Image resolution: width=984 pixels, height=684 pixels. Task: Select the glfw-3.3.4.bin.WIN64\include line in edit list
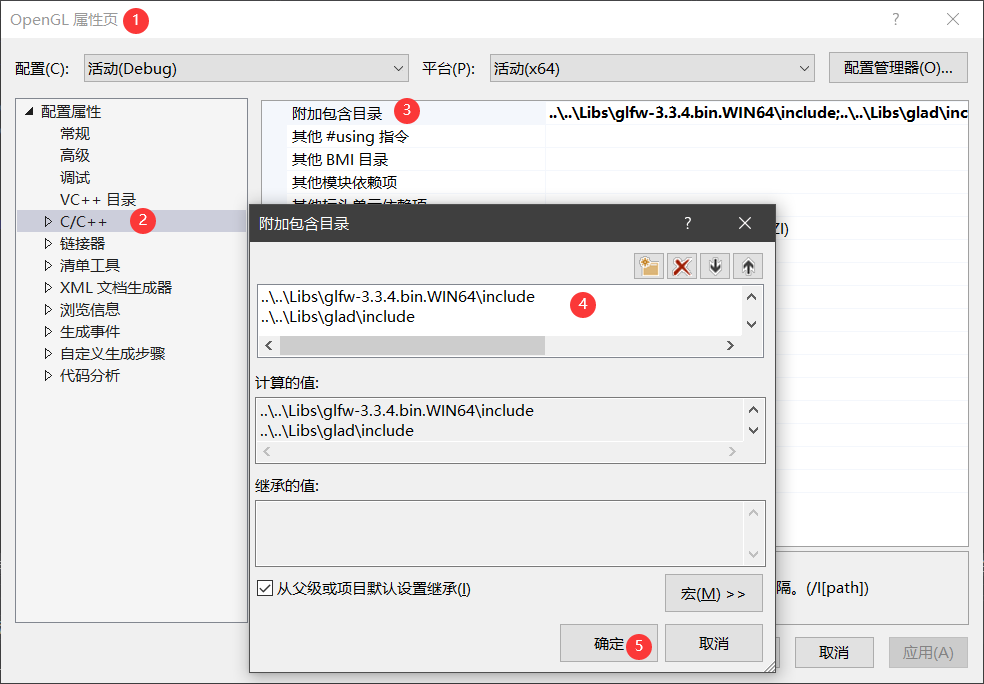[398, 297]
